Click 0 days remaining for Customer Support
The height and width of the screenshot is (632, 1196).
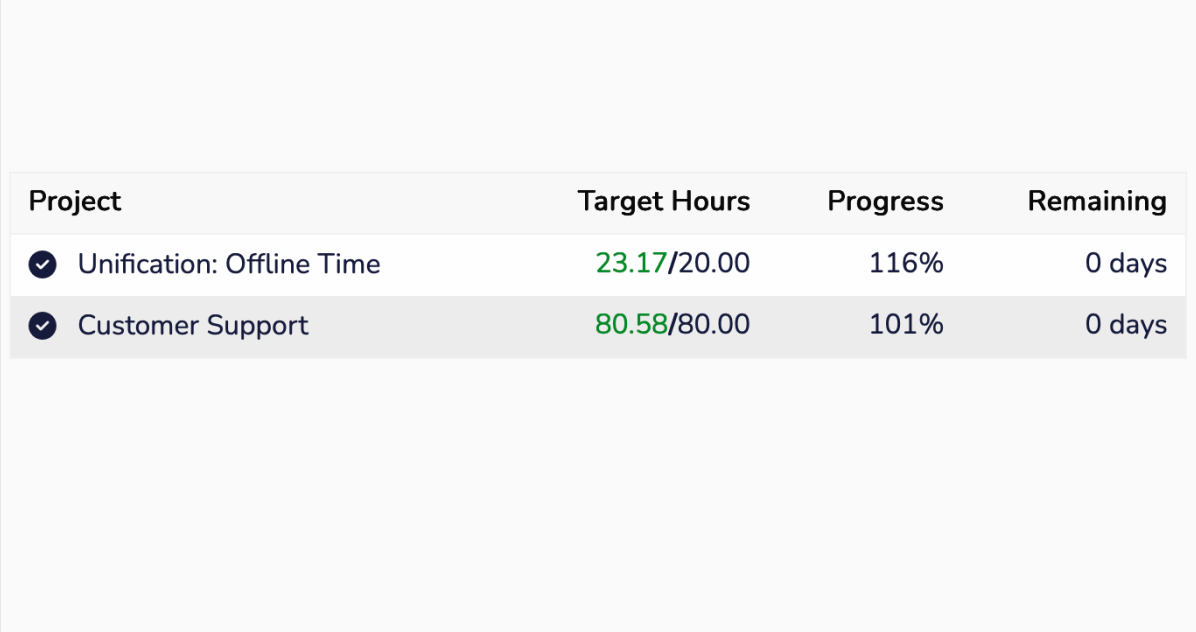tap(1125, 326)
